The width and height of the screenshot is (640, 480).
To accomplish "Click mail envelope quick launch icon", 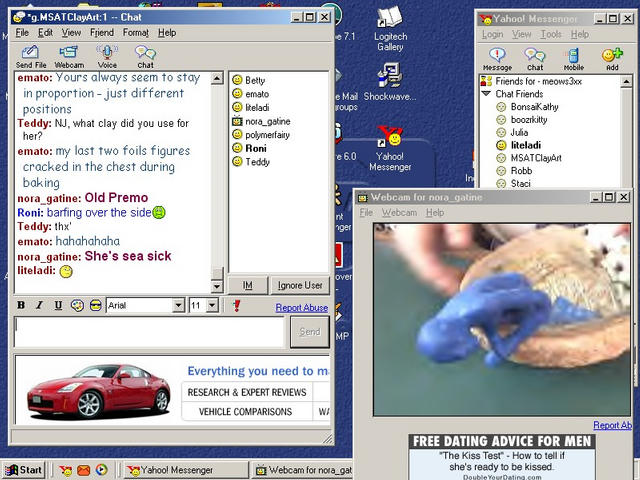I will tap(84, 470).
